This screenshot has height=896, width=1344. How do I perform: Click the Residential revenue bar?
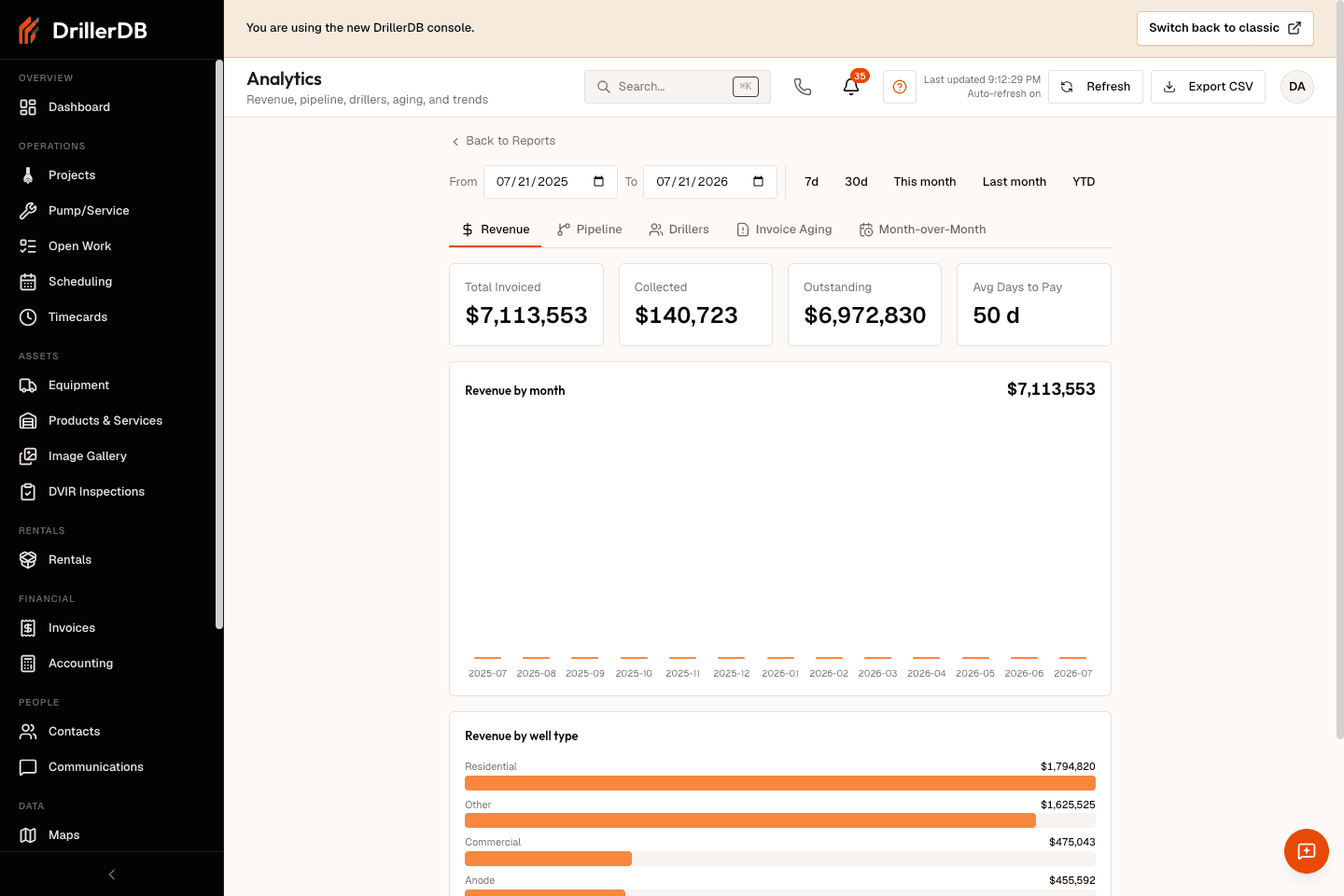coord(780,783)
